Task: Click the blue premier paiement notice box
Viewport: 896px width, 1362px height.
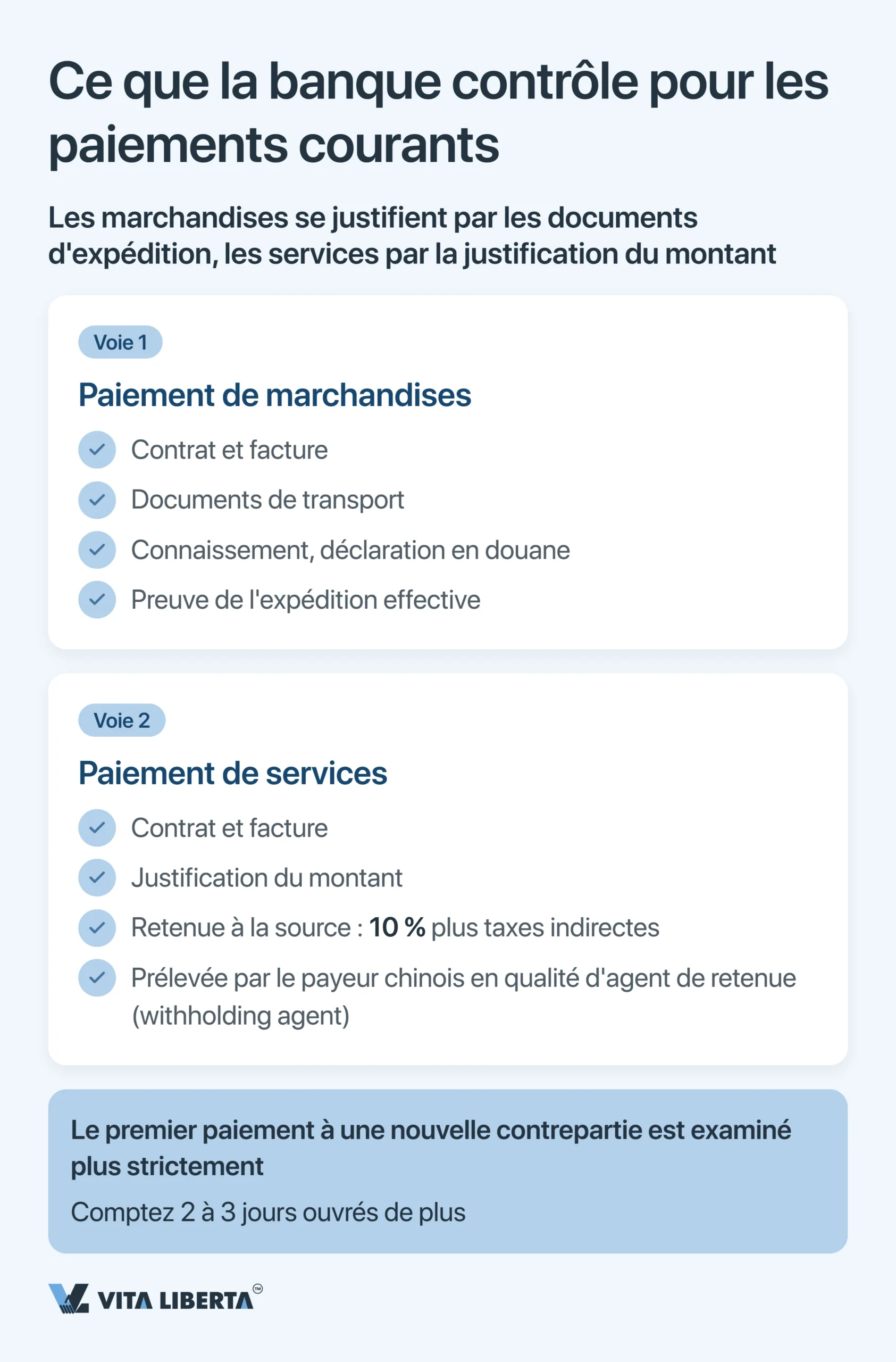Action: tap(448, 1172)
